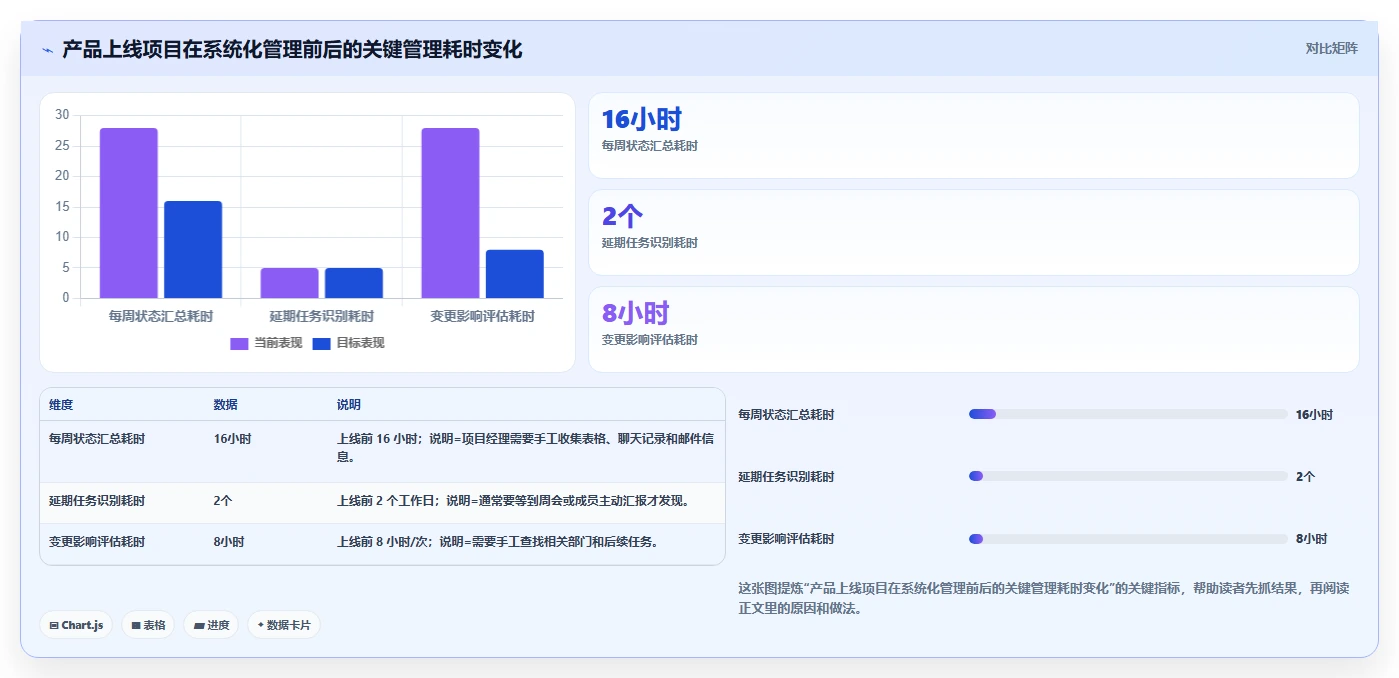Viewport: 1399px width, 678px height.
Task: Click the main title 产品上线项目在系统化管理前后的关键管理耗时变化
Action: (292, 49)
